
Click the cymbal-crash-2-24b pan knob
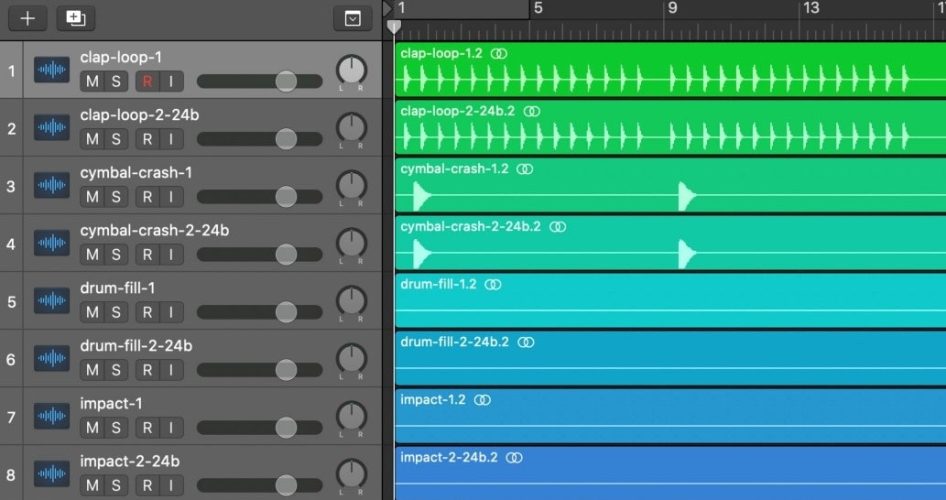[351, 243]
